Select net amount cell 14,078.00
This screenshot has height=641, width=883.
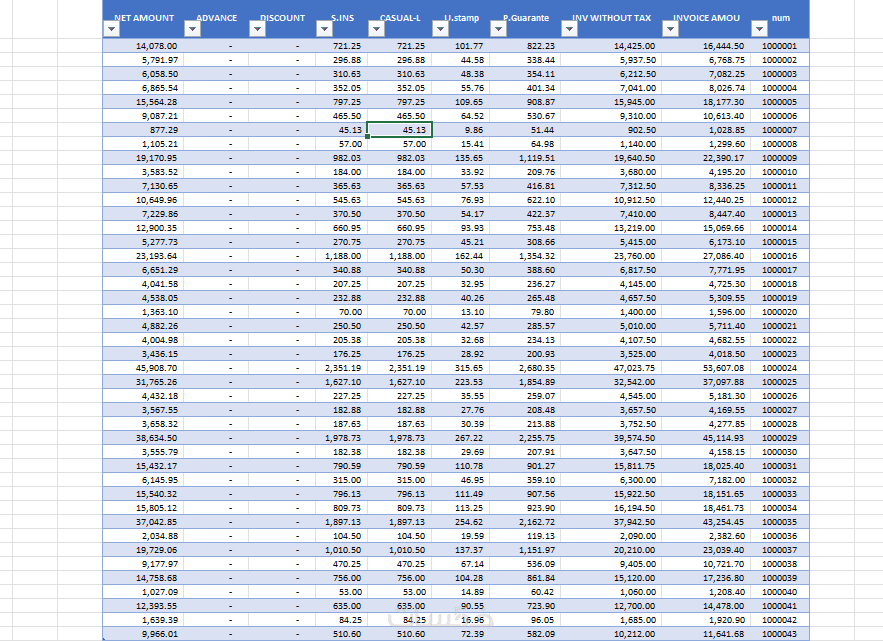pyautogui.click(x=144, y=46)
